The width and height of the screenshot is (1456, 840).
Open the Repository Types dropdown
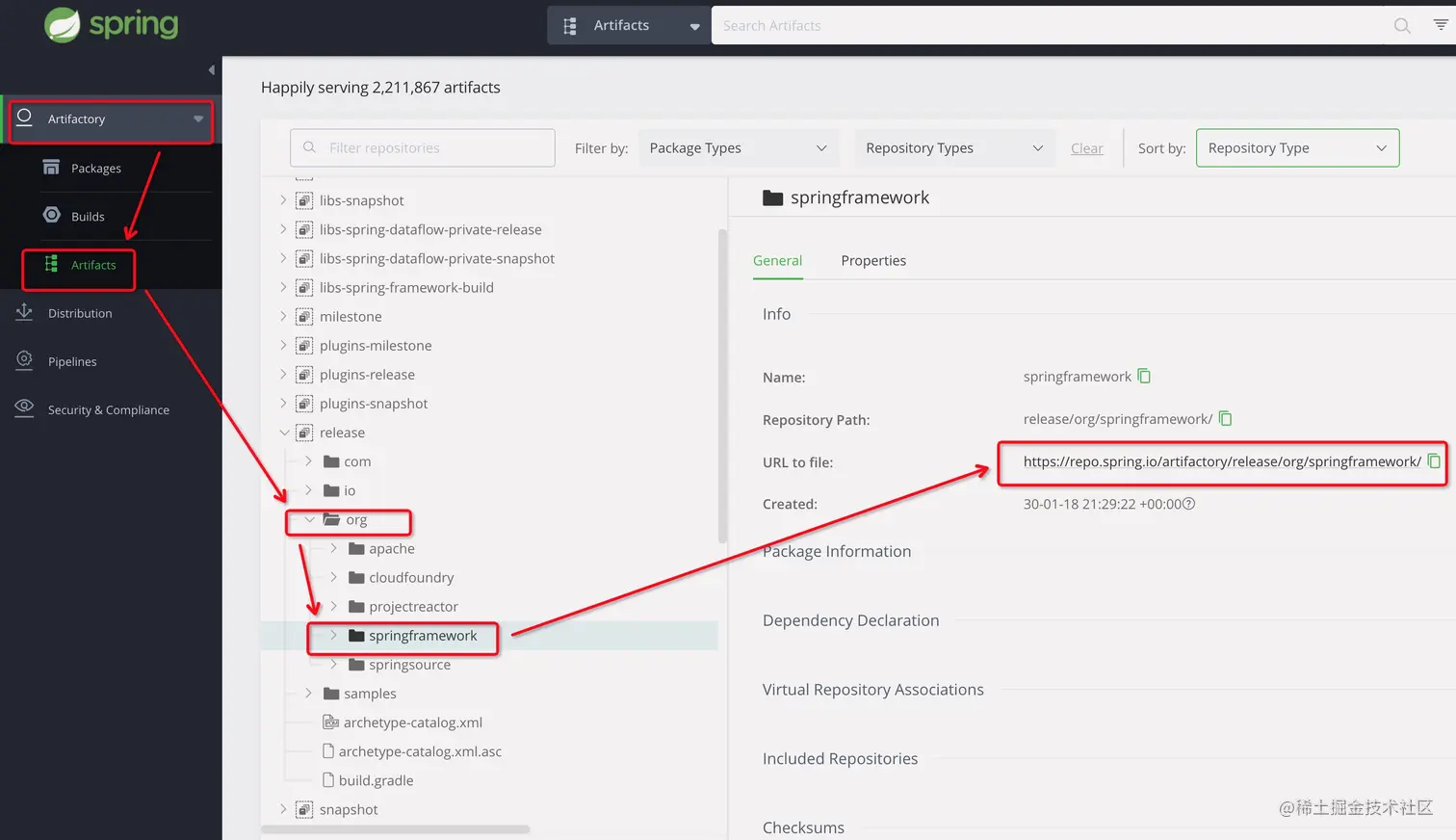[953, 148]
